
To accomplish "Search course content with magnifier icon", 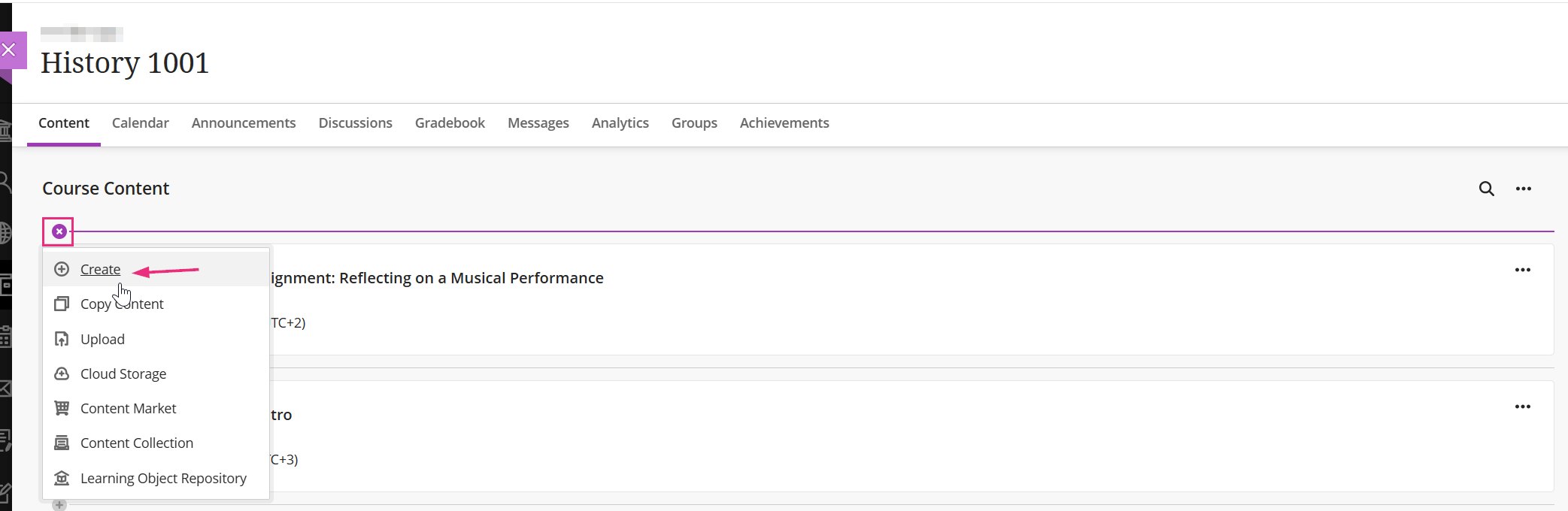I will tap(1487, 189).
